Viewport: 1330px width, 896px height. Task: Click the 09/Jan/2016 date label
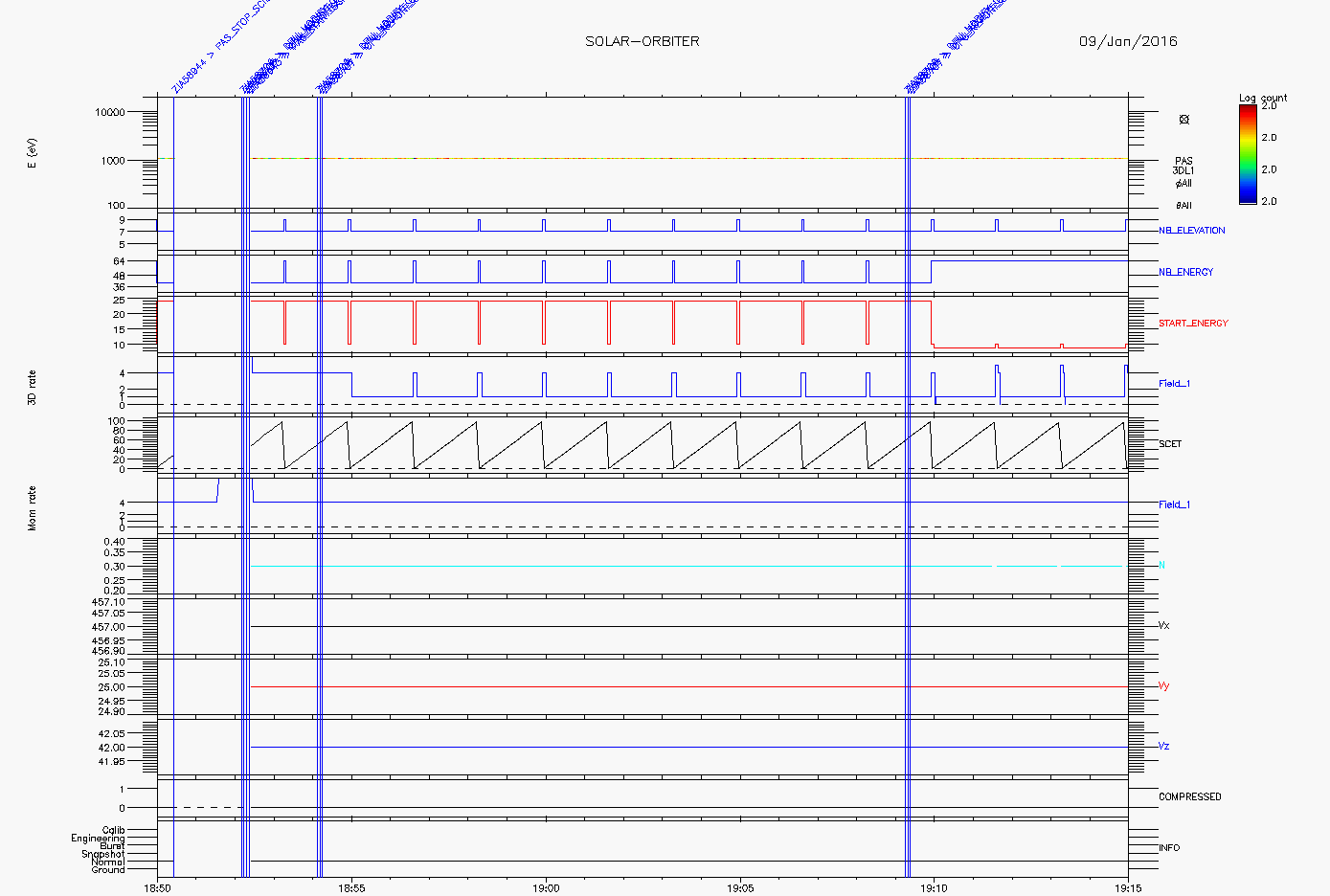tap(1128, 41)
